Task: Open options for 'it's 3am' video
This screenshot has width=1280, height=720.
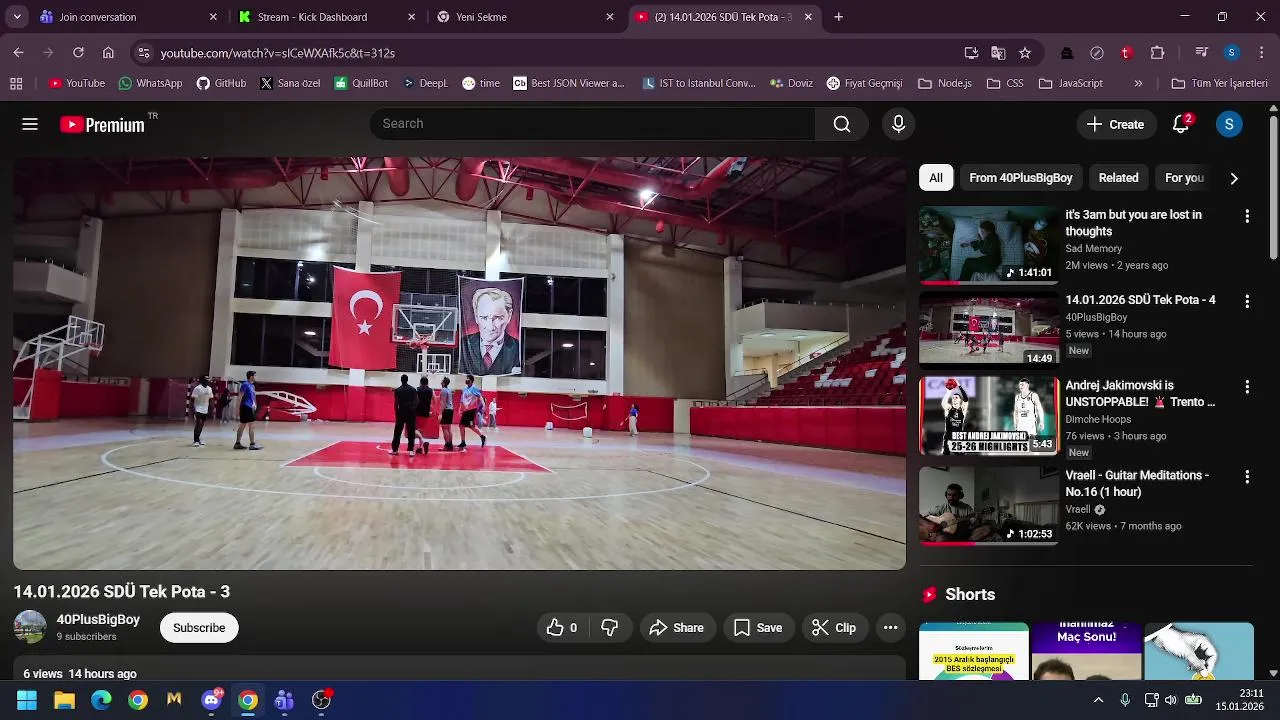Action: click(1247, 216)
